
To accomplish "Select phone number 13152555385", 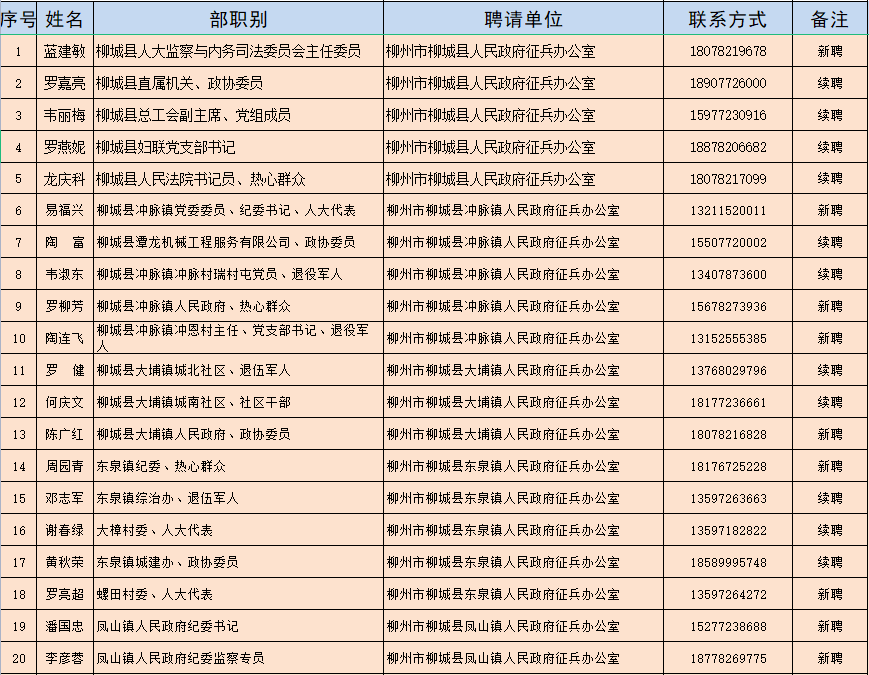I will pyautogui.click(x=728, y=338).
